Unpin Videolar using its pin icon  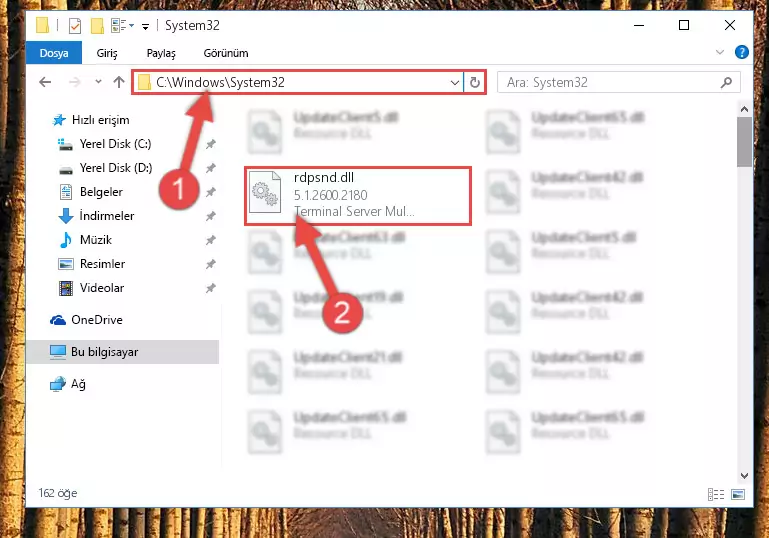(210, 288)
